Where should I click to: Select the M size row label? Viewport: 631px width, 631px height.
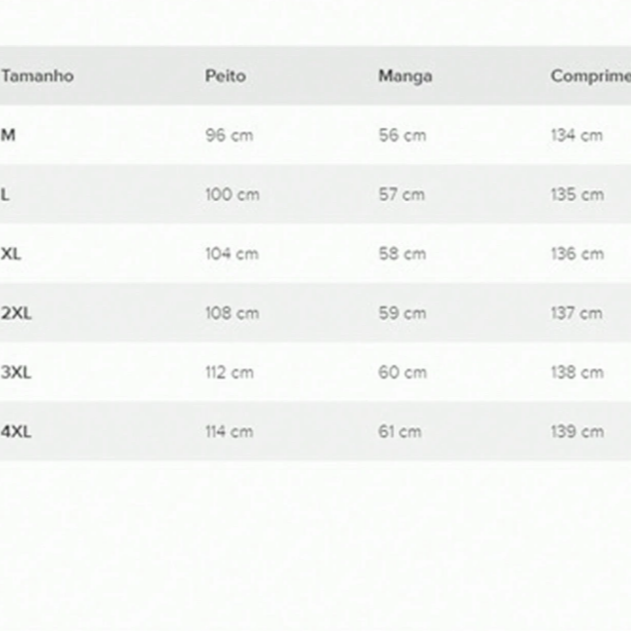pos(8,135)
